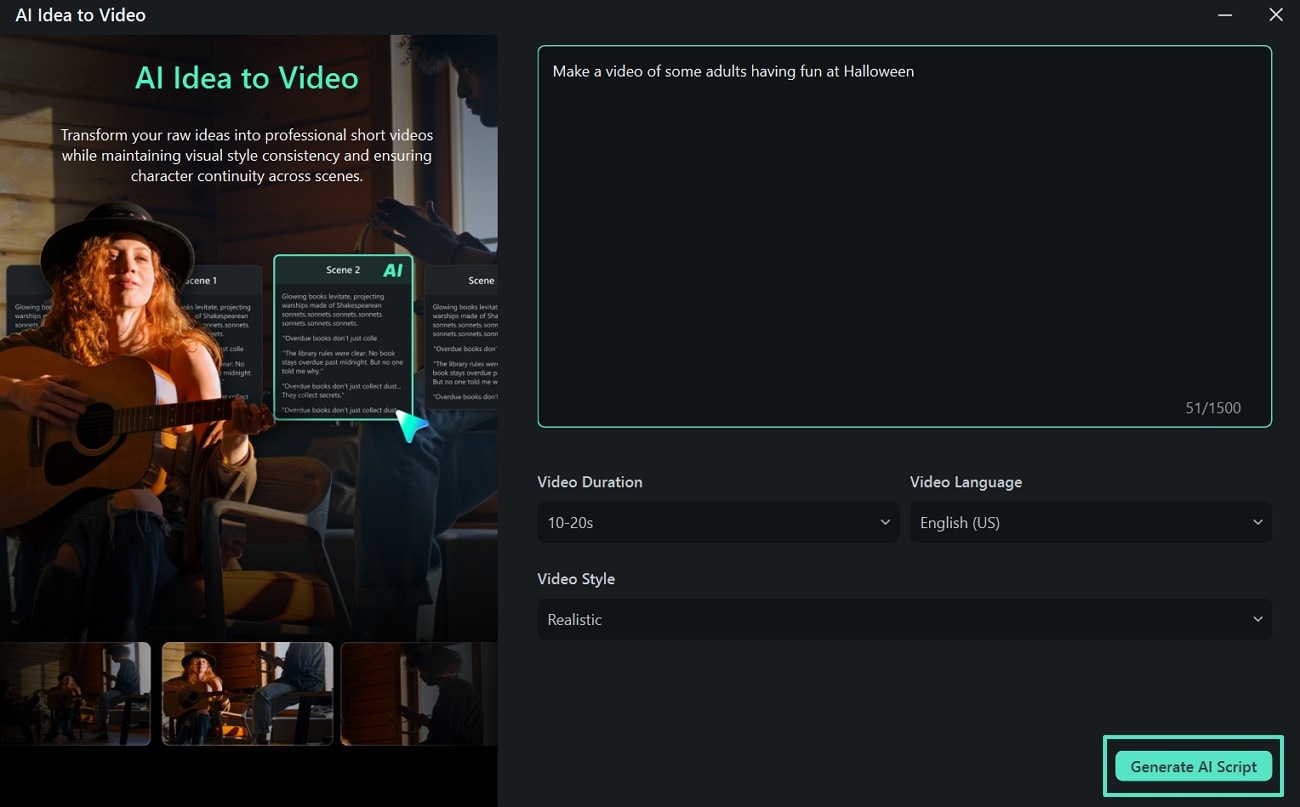The image size is (1300, 807).
Task: Close the AI Idea to Video dialog
Action: [x=1276, y=15]
